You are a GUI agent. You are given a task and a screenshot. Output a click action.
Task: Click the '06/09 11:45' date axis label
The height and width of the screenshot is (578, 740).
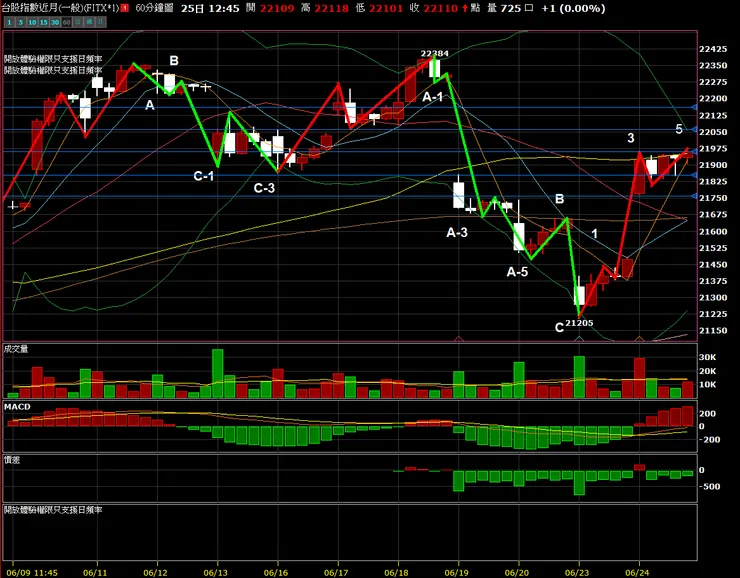click(x=32, y=573)
